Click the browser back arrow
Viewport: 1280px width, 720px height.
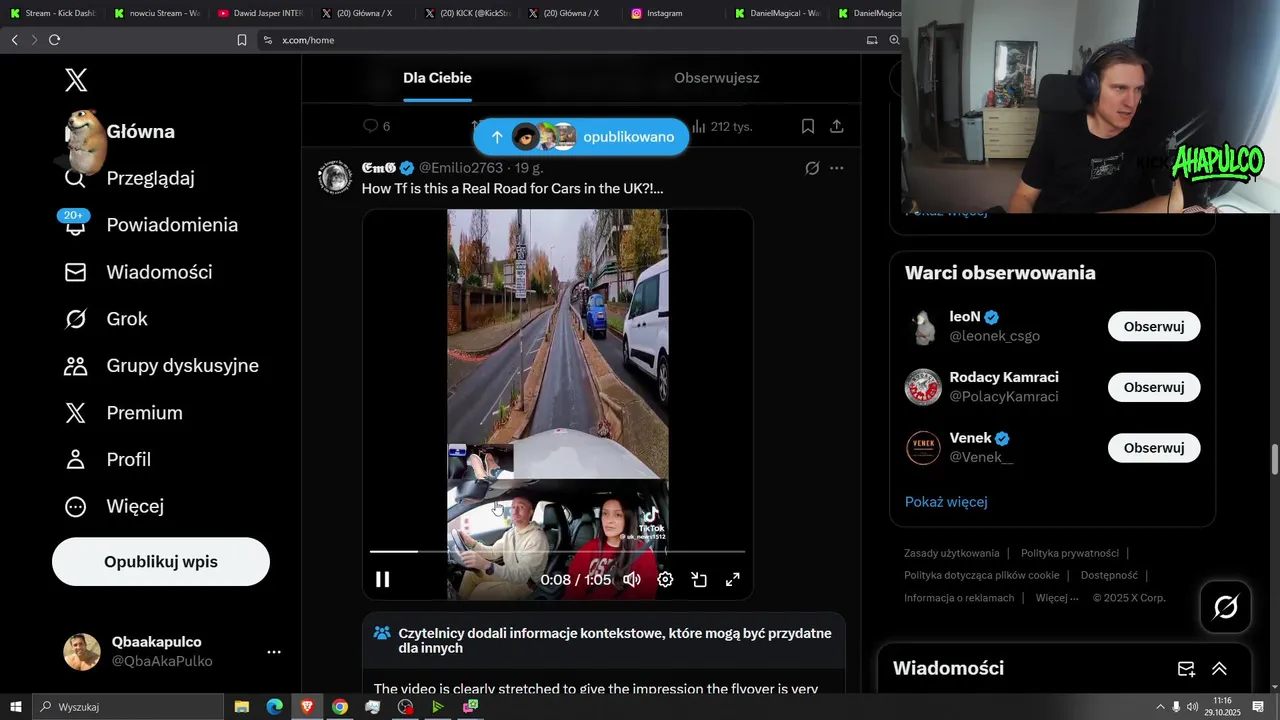point(14,40)
